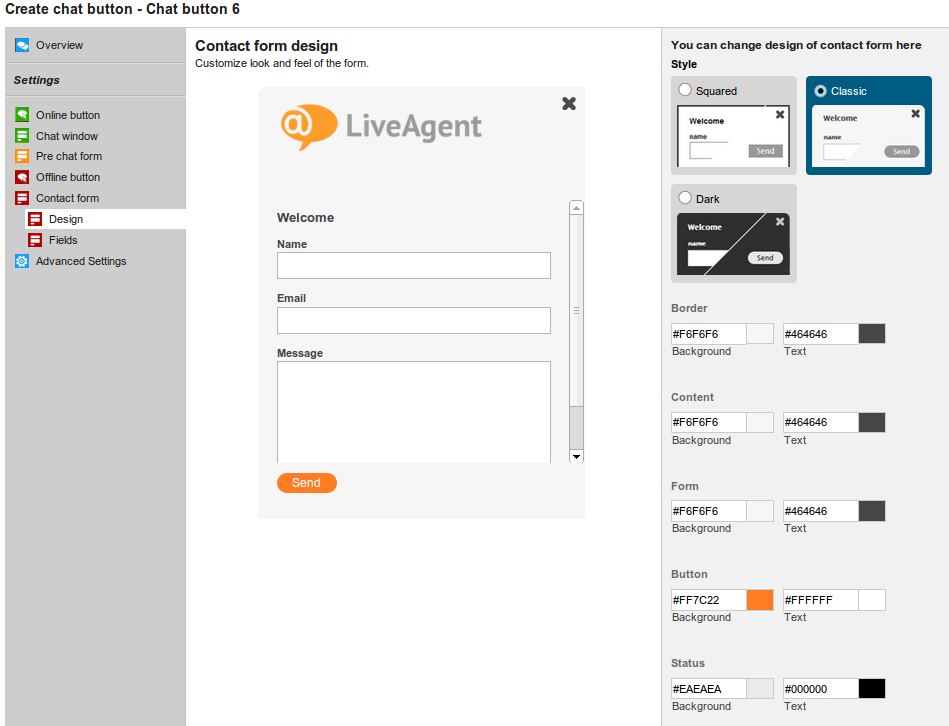Close the contact form preview
Screen dimensions: 949x726
coord(569,103)
